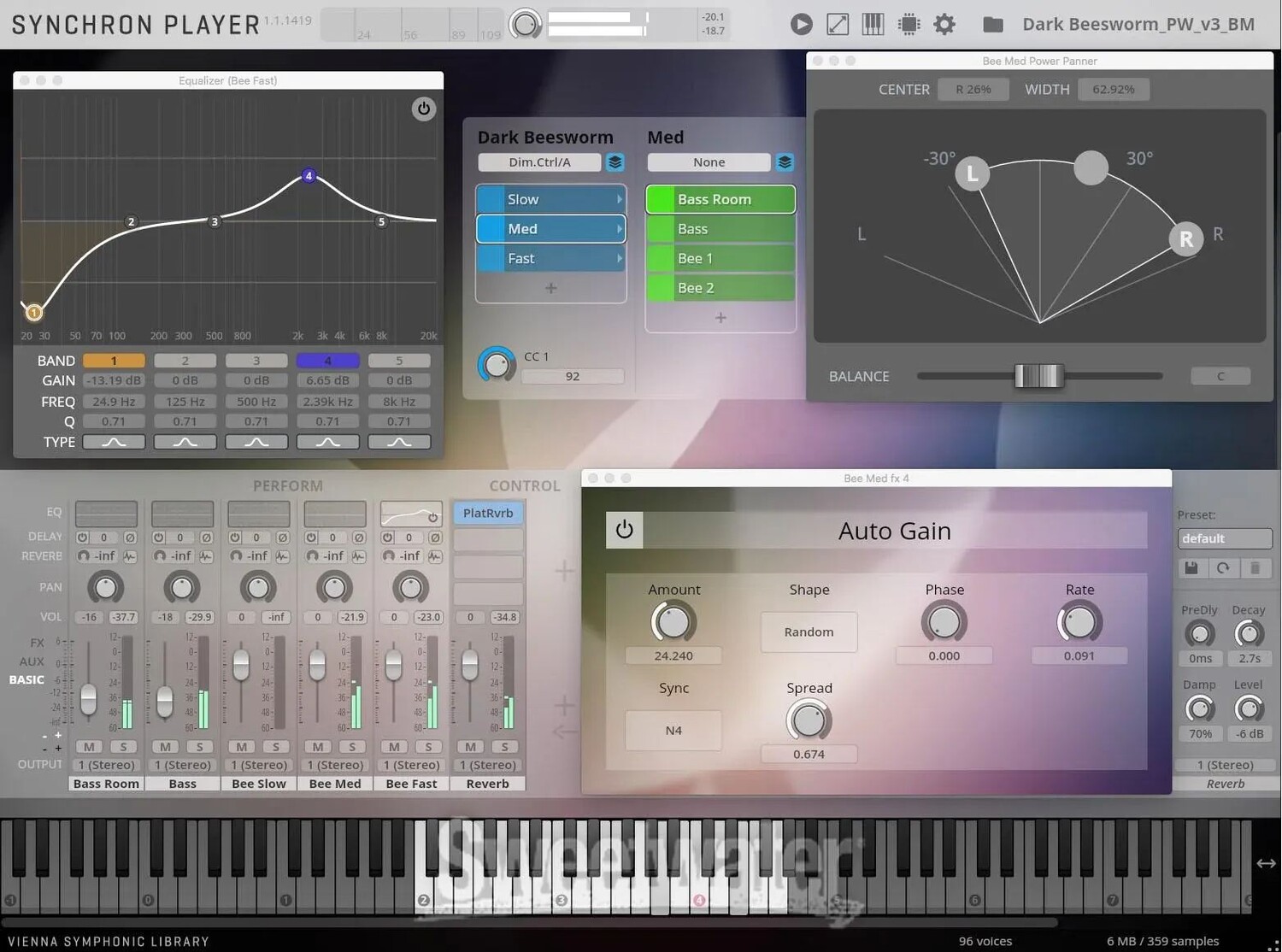Click the layers icon beside Dim.Ctrl/A
1282x952 pixels.
[x=615, y=162]
